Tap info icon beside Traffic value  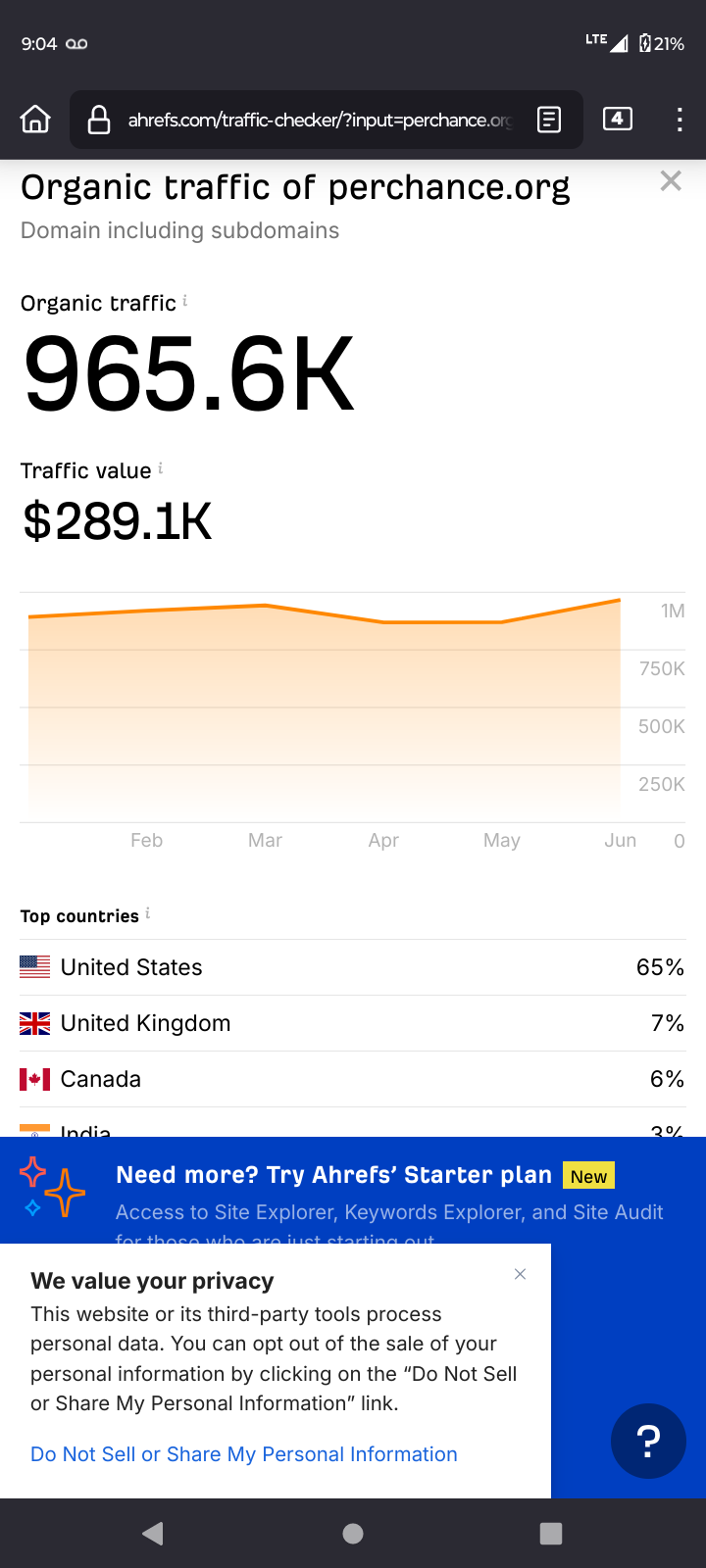coord(161,468)
